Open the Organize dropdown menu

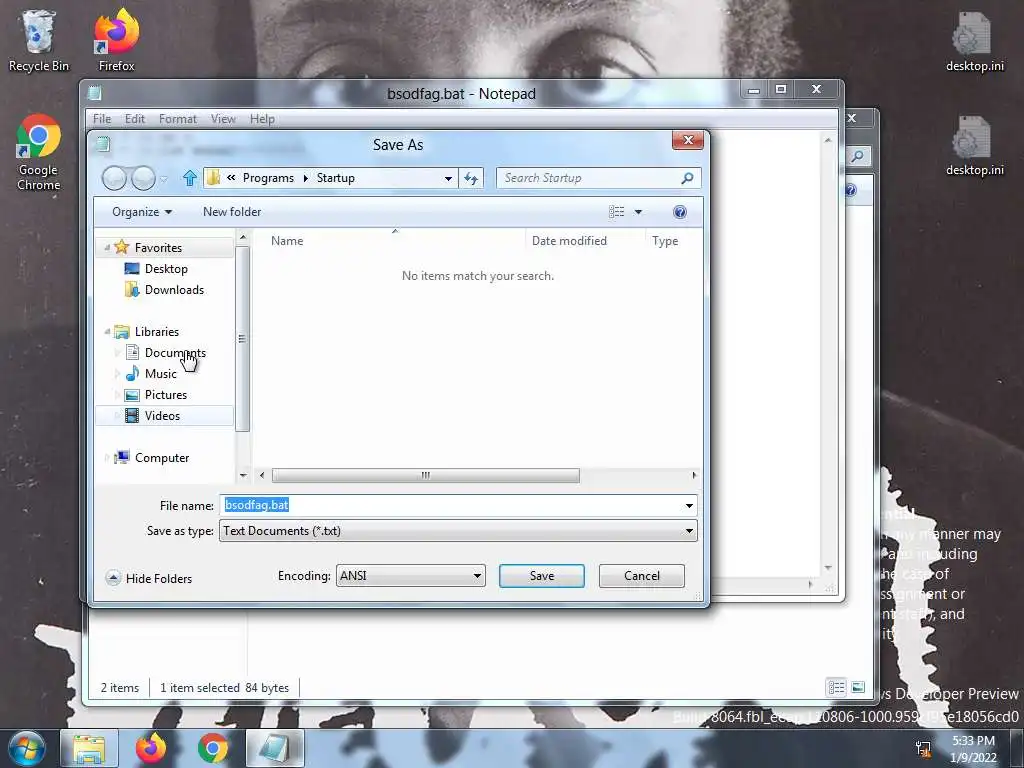[142, 212]
